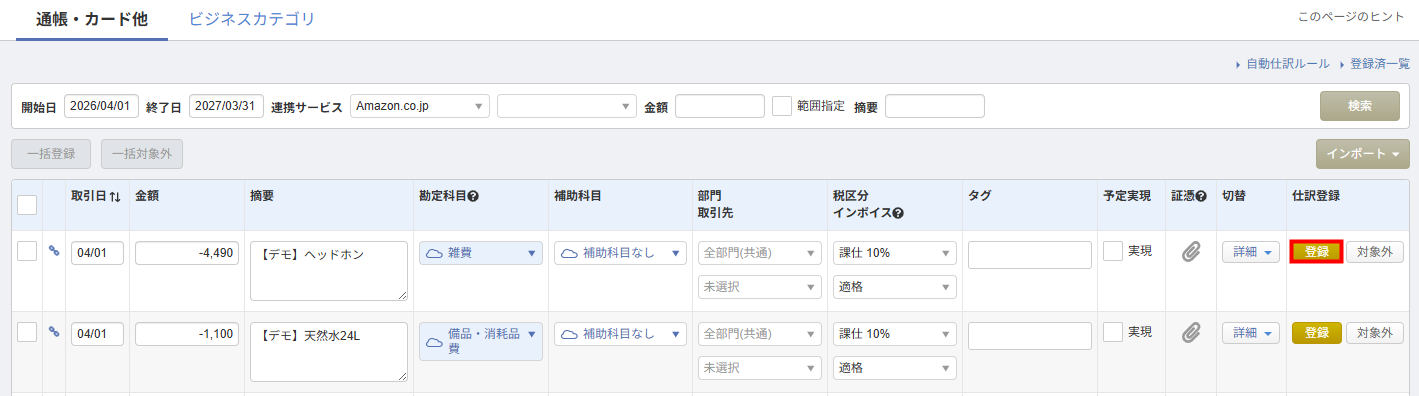Register the 天然水24L entry with 登録
Screen dimensions: 1419x396
[1316, 333]
